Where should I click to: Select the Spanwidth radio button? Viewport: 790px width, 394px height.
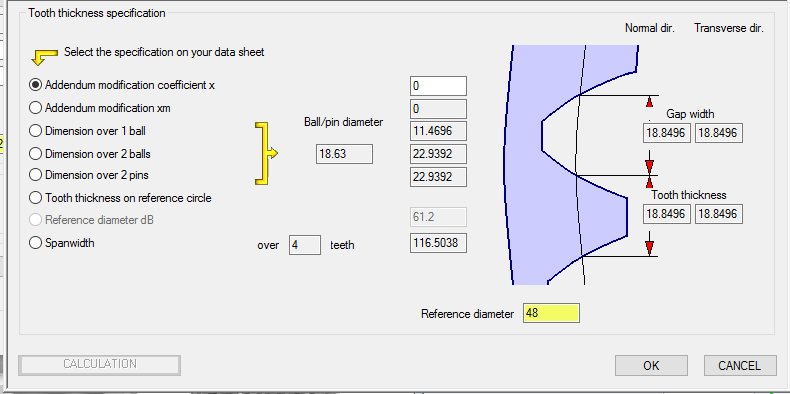(35, 243)
